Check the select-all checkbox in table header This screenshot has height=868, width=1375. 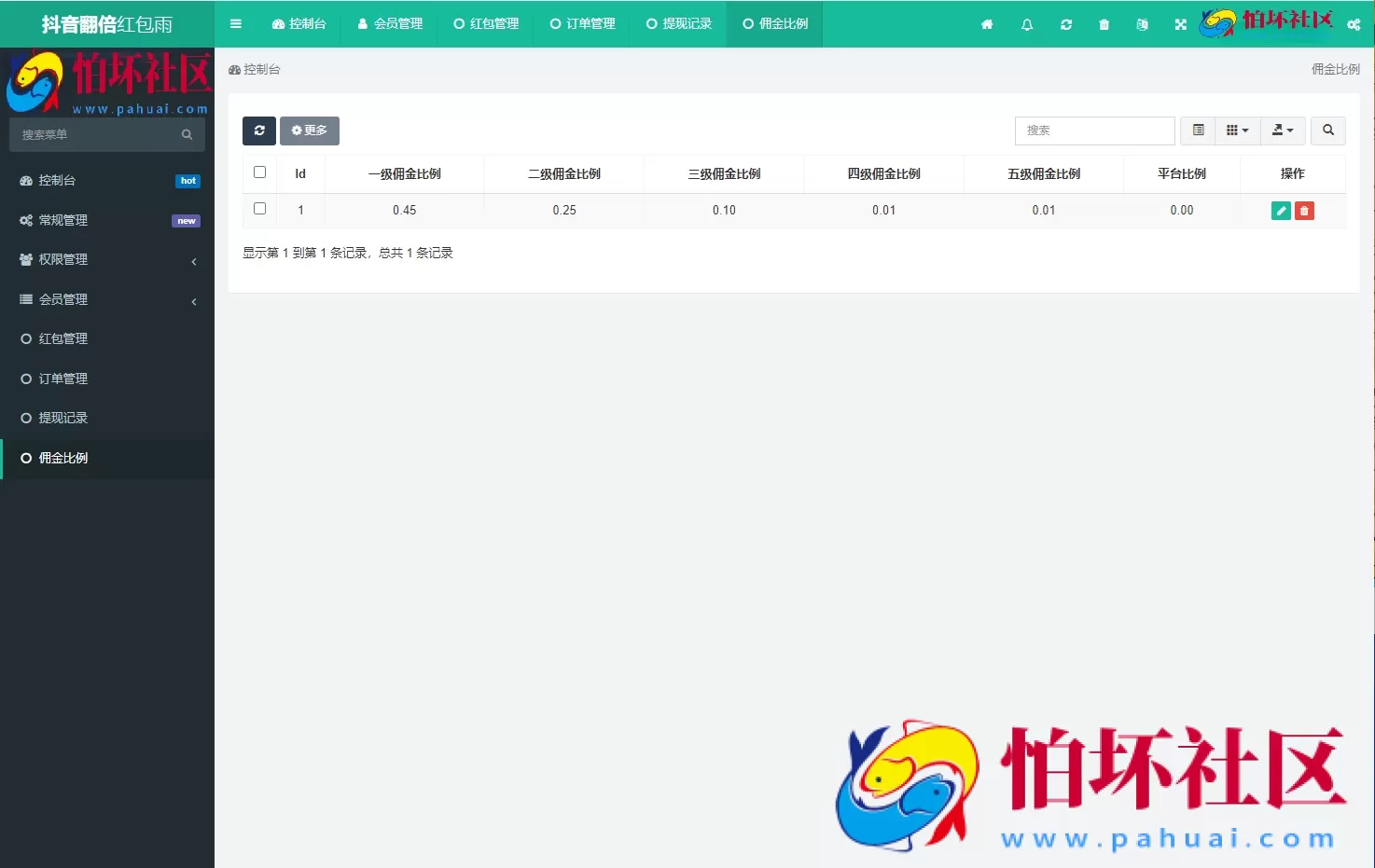(260, 172)
